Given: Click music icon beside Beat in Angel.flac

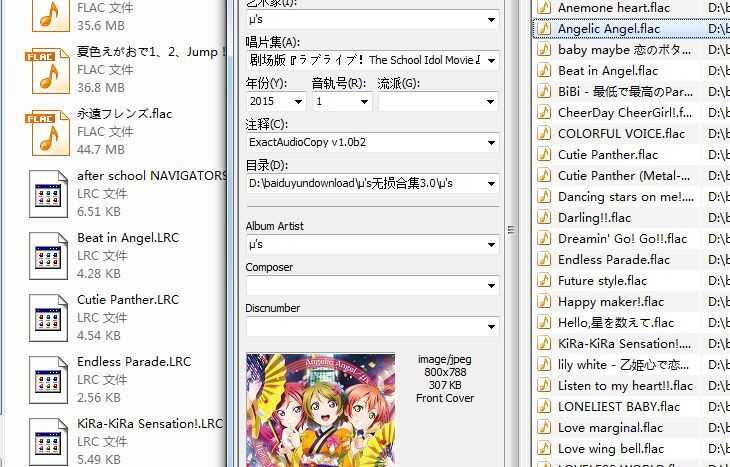Looking at the screenshot, I should click(x=544, y=70).
